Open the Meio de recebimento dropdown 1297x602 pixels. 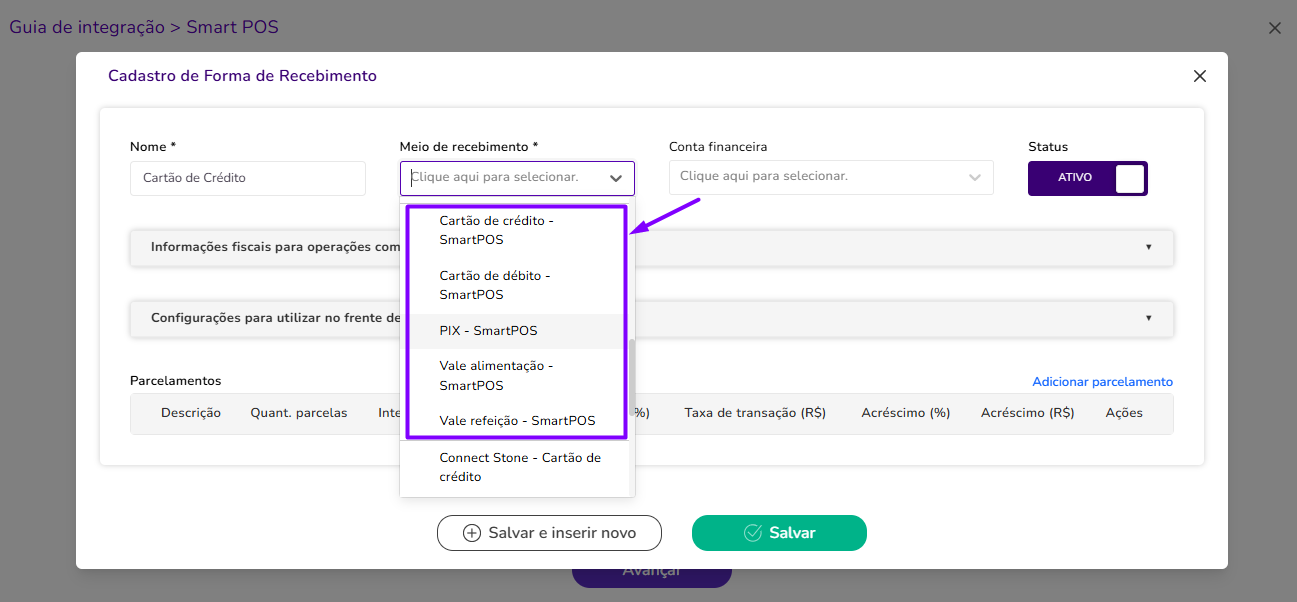coord(517,178)
